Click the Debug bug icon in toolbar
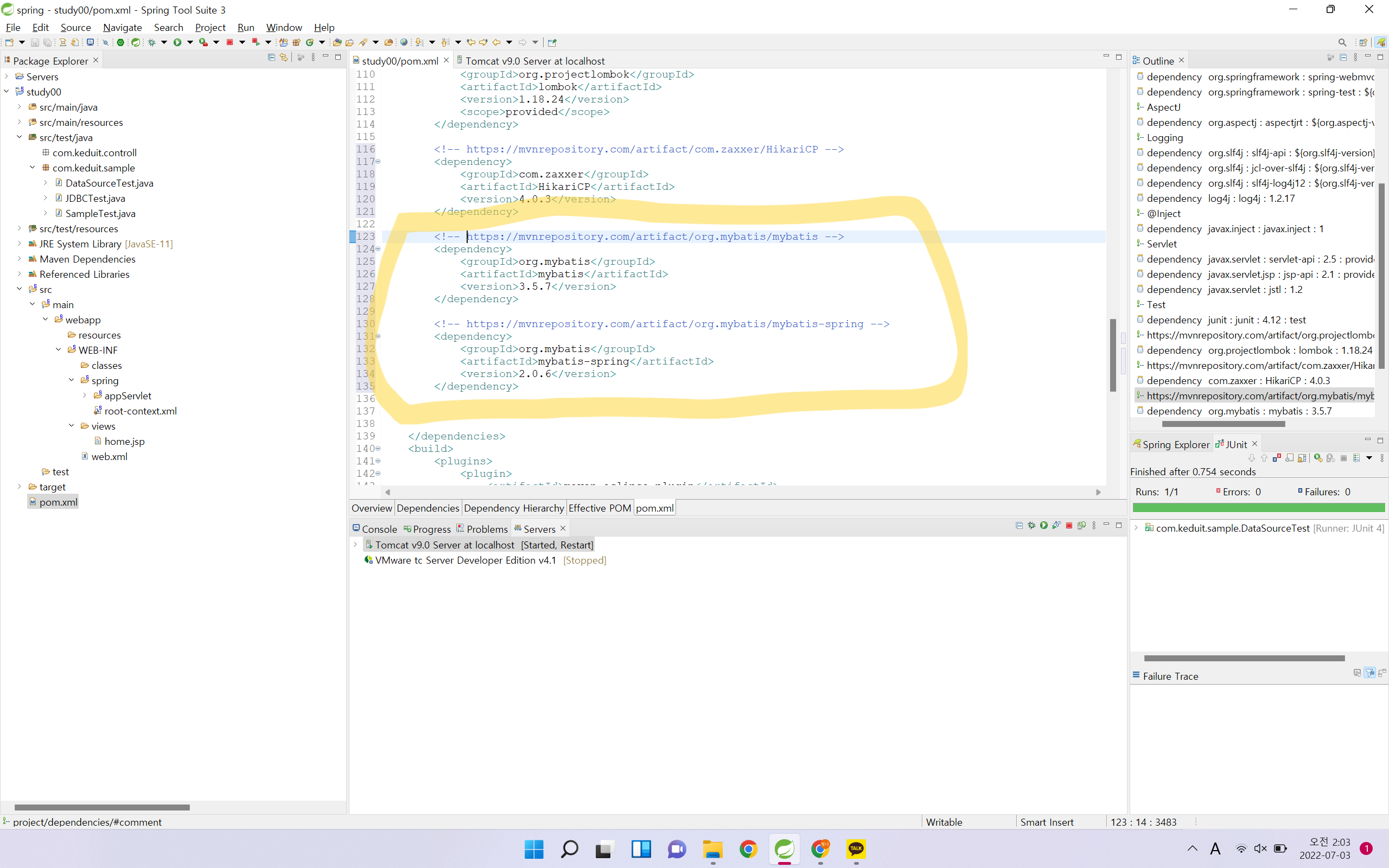The image size is (1389, 868). point(151,42)
